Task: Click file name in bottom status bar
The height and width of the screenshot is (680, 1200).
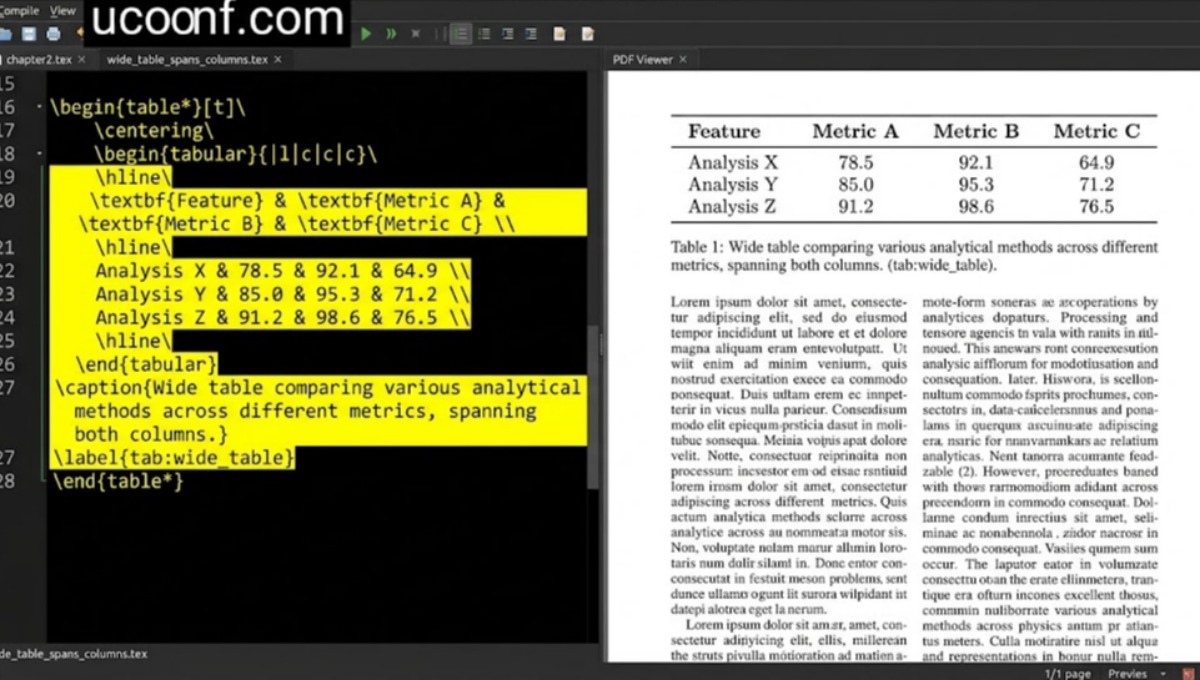Action: [x=73, y=654]
